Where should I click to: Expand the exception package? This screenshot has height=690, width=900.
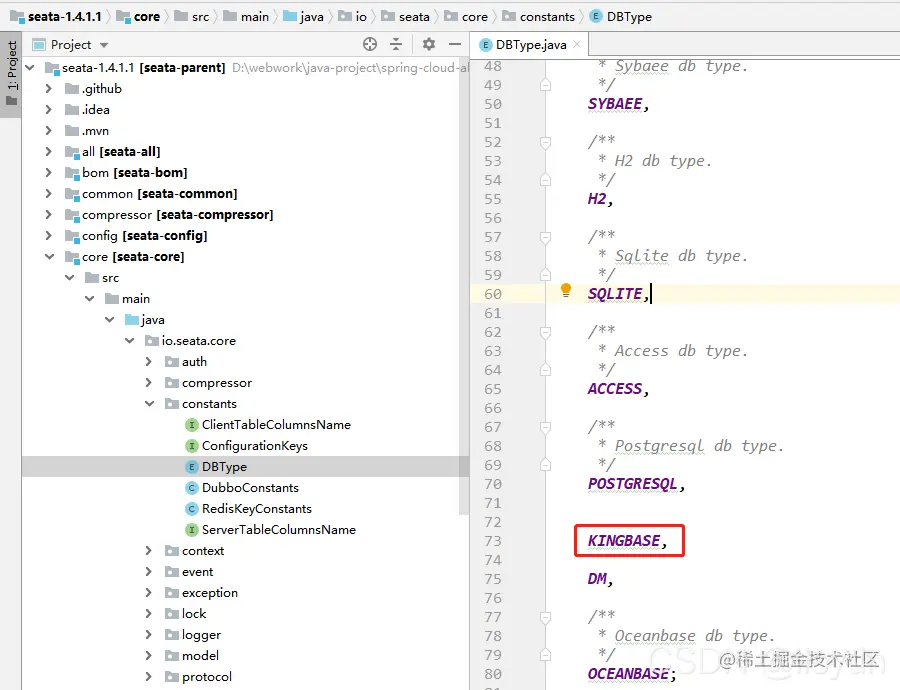click(149, 592)
